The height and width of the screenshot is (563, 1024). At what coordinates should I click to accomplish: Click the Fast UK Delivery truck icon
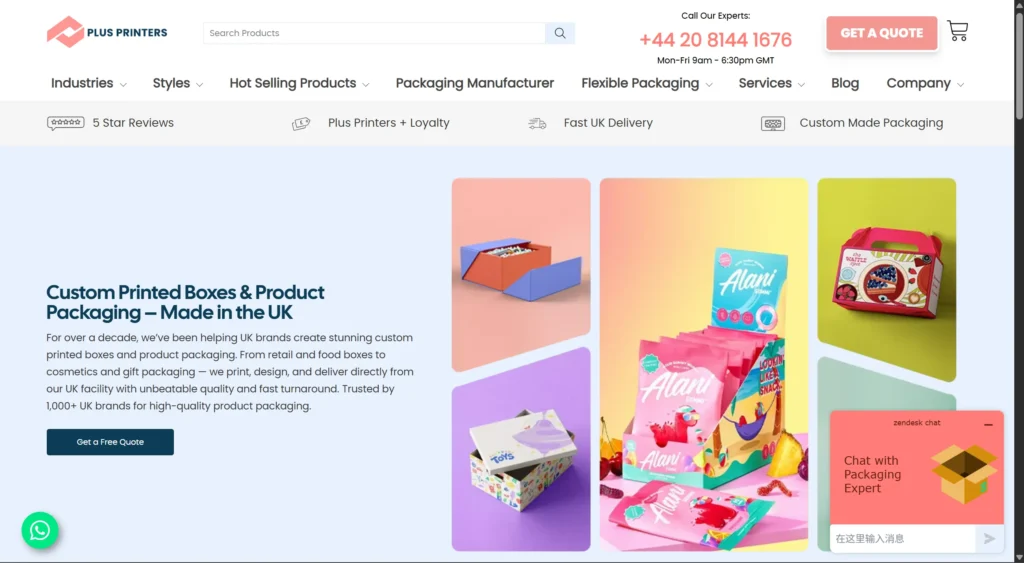click(537, 123)
